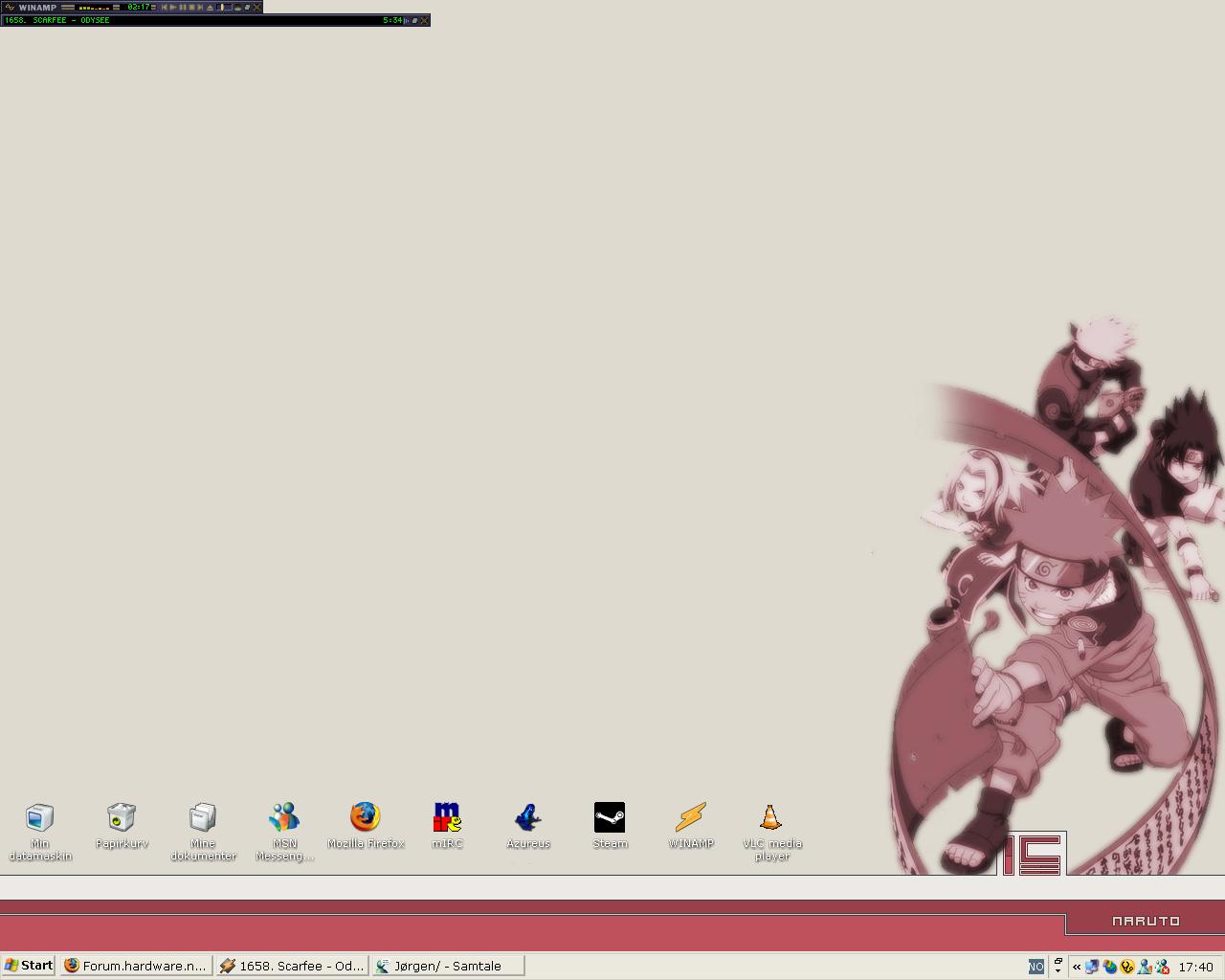The image size is (1225, 980).
Task: Pause playback in Winamp windowshade bar
Action: (x=183, y=7)
